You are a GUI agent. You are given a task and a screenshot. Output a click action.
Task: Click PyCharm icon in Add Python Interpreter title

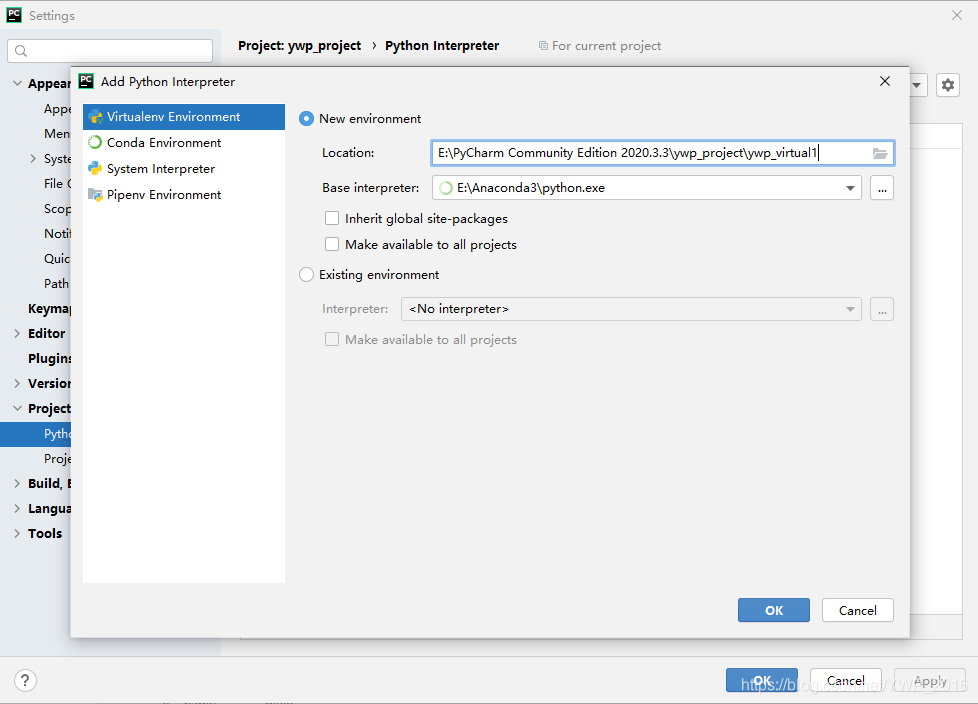point(86,81)
